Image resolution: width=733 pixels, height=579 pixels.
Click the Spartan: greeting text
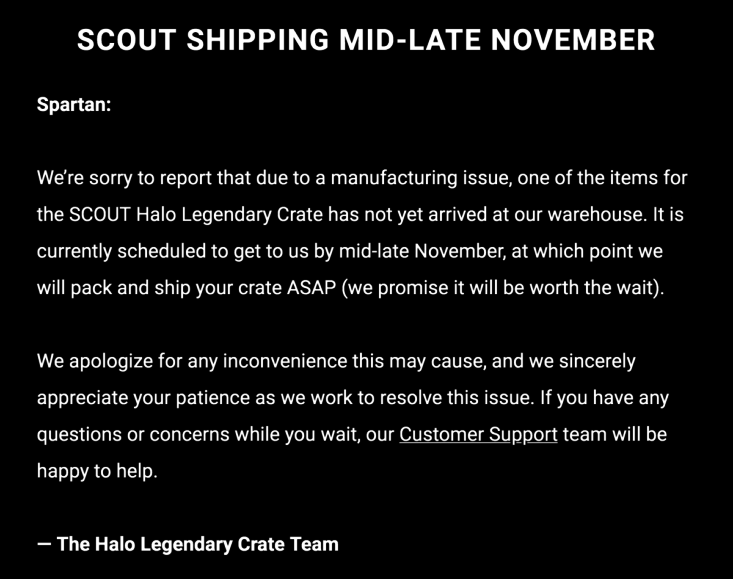(x=74, y=104)
